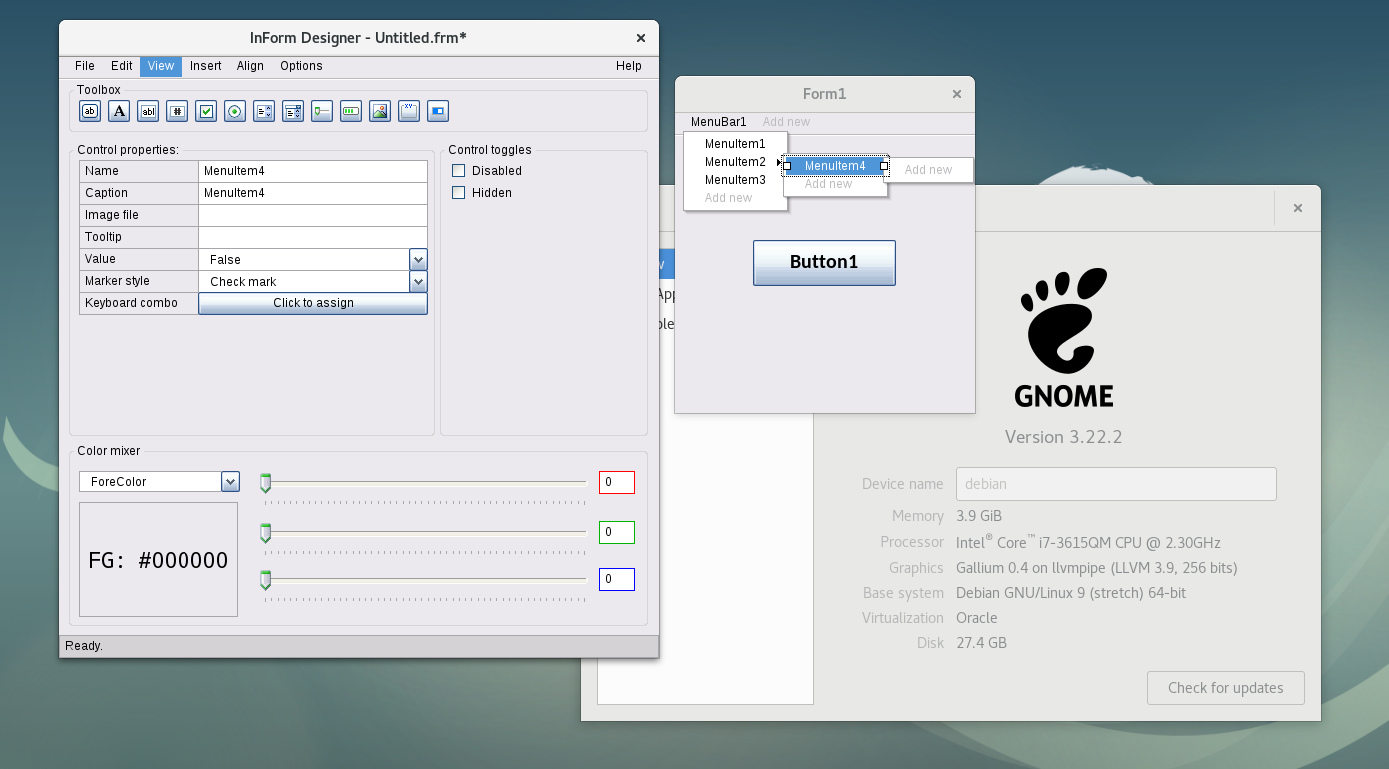Click the FG #000000 color preview box

tap(158, 560)
